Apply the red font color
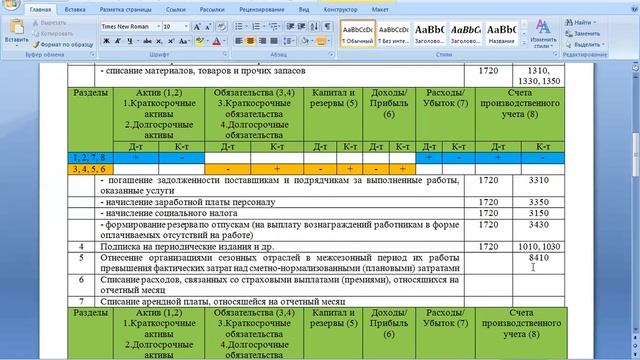The width and height of the screenshot is (640, 360). [217, 41]
